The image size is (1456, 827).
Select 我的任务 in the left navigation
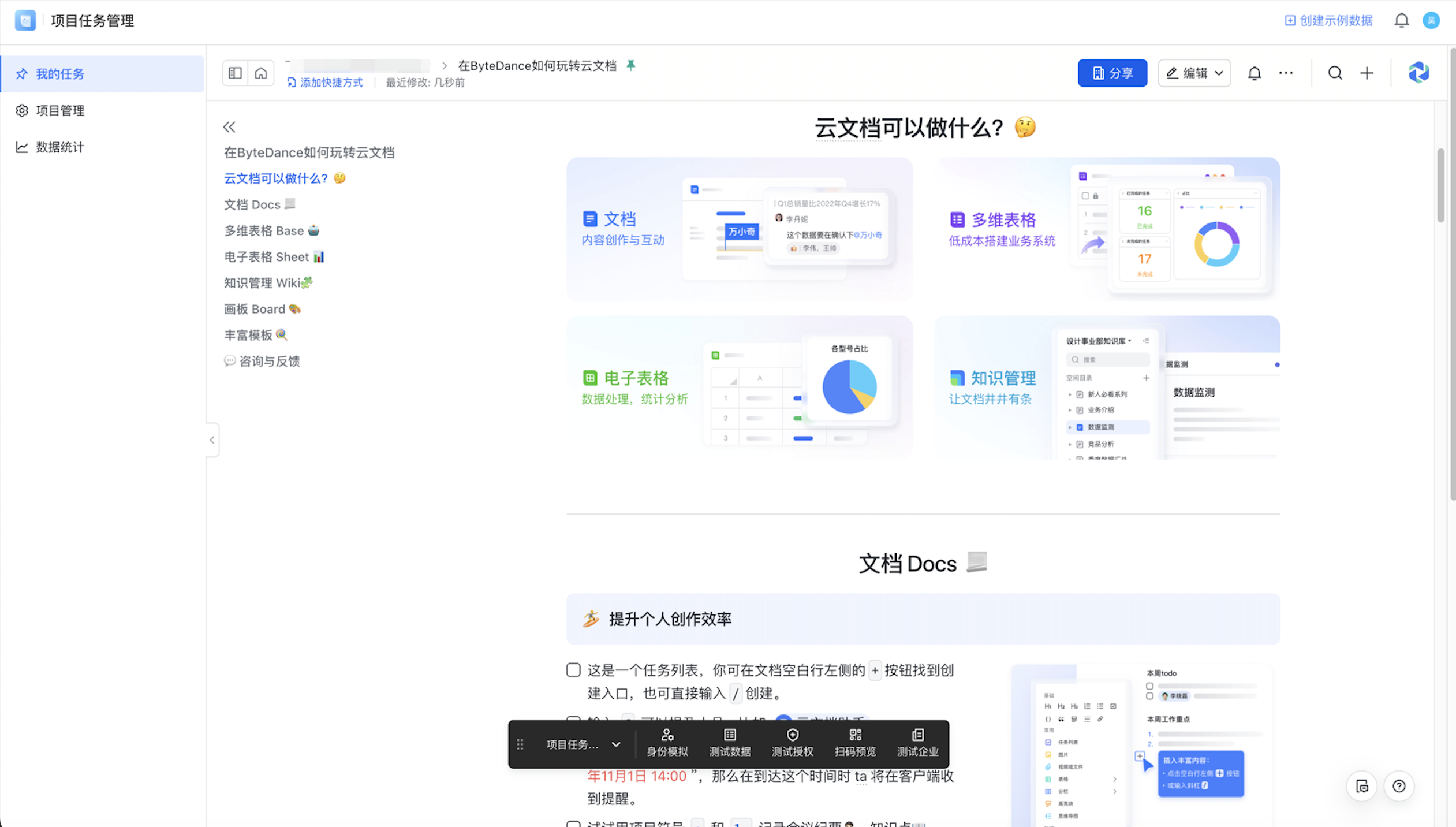click(x=102, y=74)
